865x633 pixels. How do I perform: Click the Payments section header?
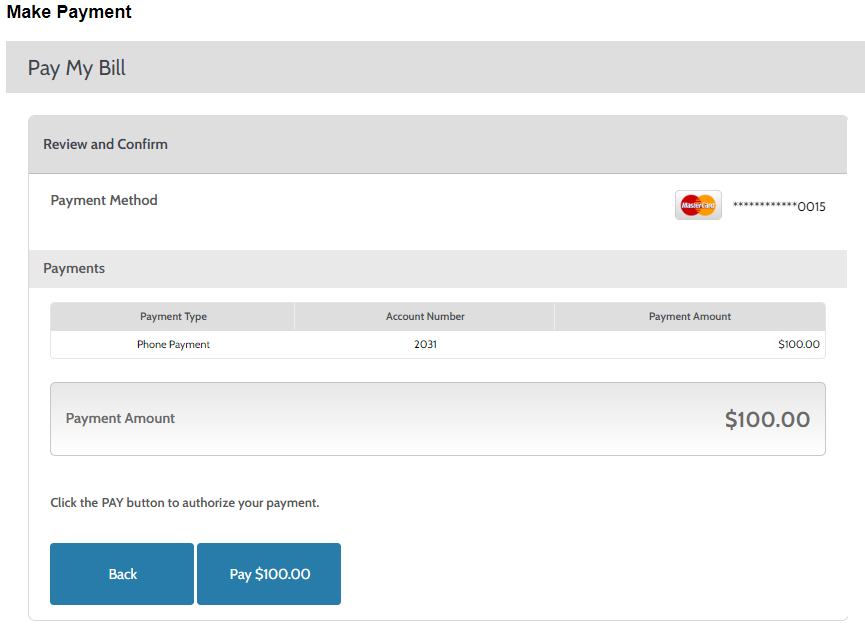coord(74,268)
